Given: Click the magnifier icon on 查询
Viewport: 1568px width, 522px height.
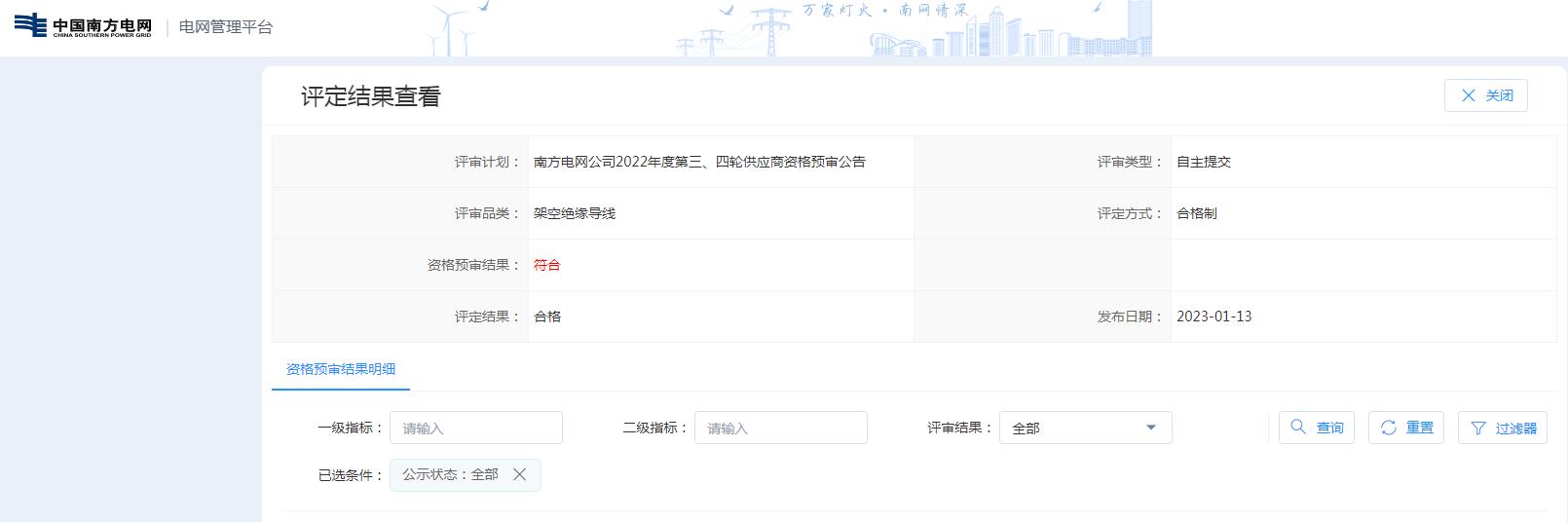Looking at the screenshot, I should point(1297,428).
